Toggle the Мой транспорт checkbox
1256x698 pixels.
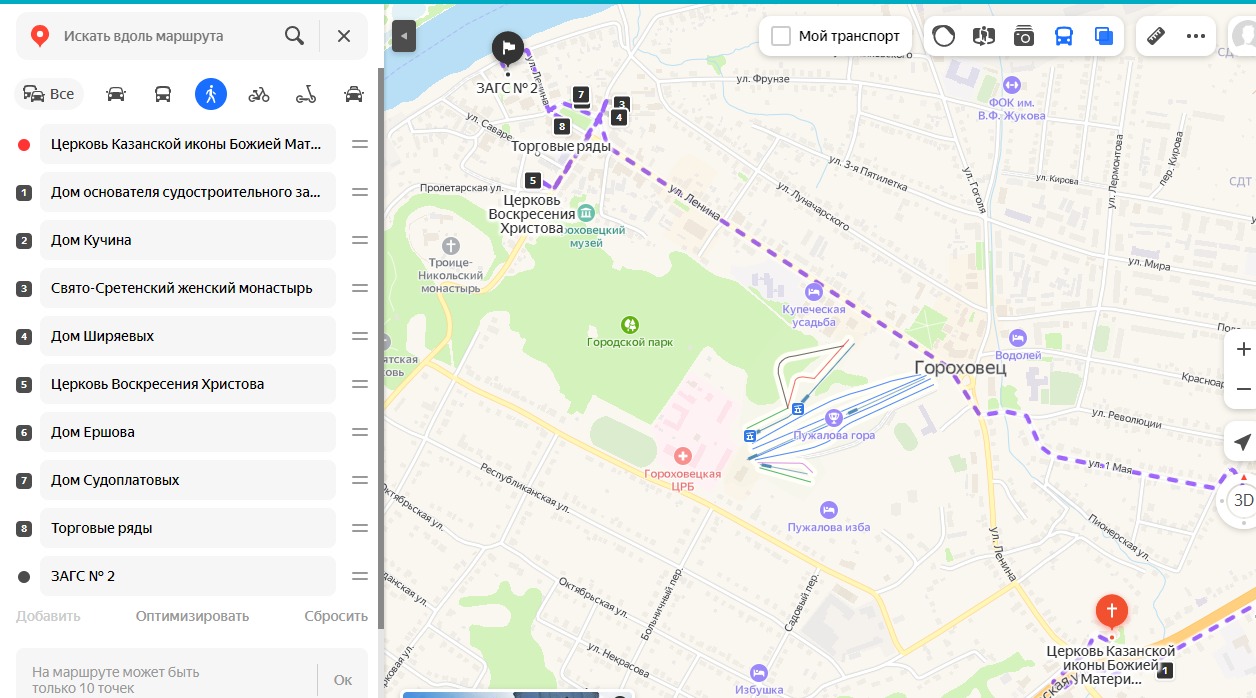(x=781, y=36)
